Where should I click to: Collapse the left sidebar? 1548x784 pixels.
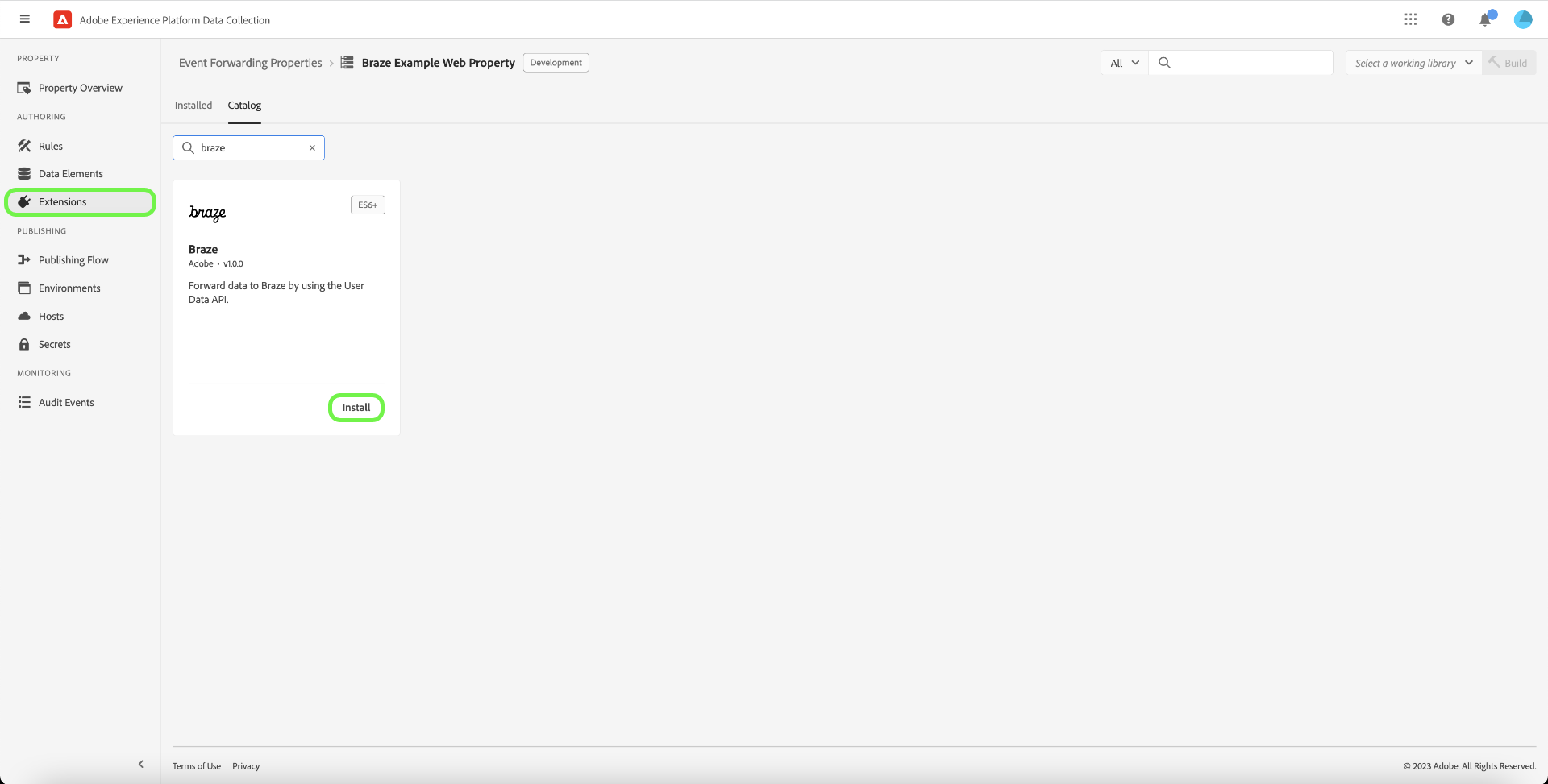(141, 764)
